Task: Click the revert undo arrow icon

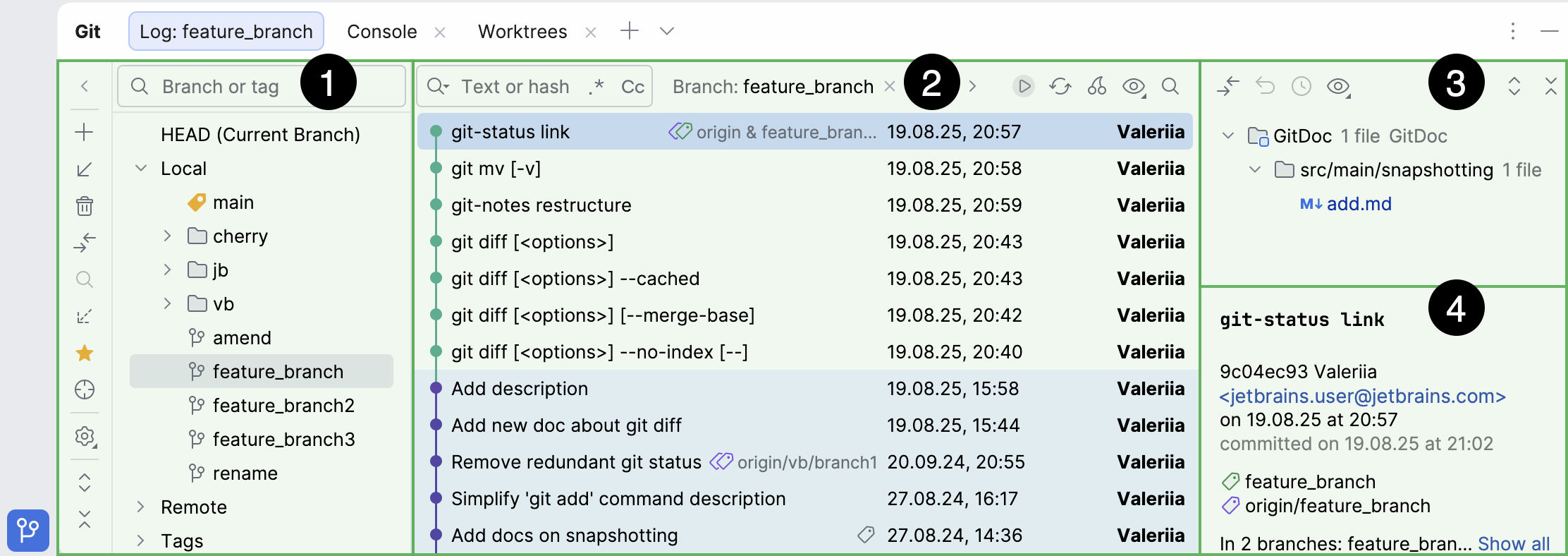Action: click(1266, 86)
